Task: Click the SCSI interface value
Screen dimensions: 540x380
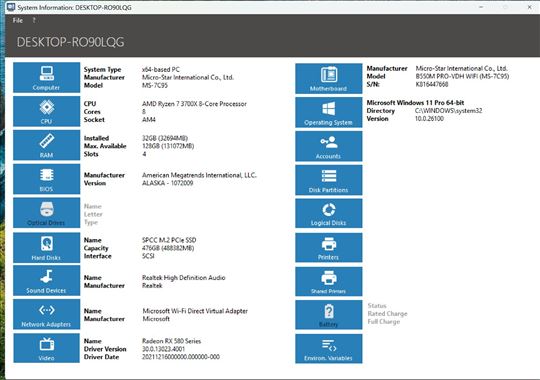Action: [148, 256]
